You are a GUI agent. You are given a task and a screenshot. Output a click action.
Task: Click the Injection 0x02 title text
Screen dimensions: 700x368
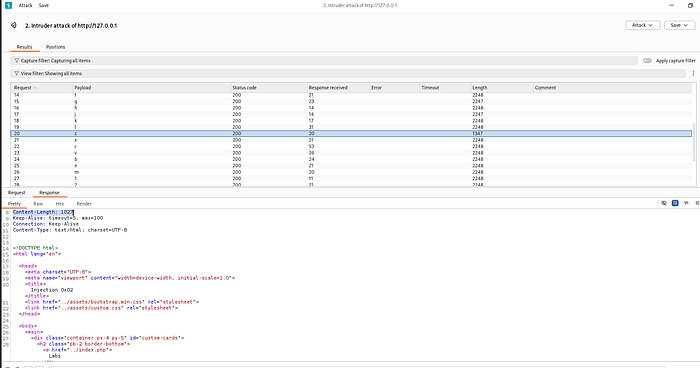tap(52, 290)
